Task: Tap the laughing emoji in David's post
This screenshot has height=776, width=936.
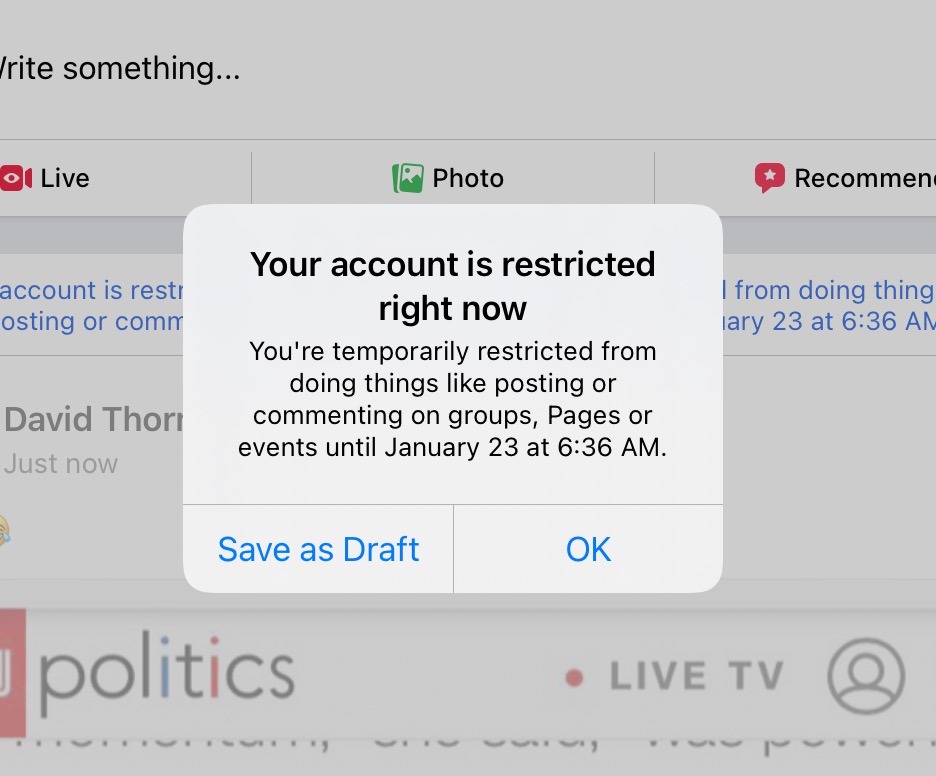Action: point(4,529)
